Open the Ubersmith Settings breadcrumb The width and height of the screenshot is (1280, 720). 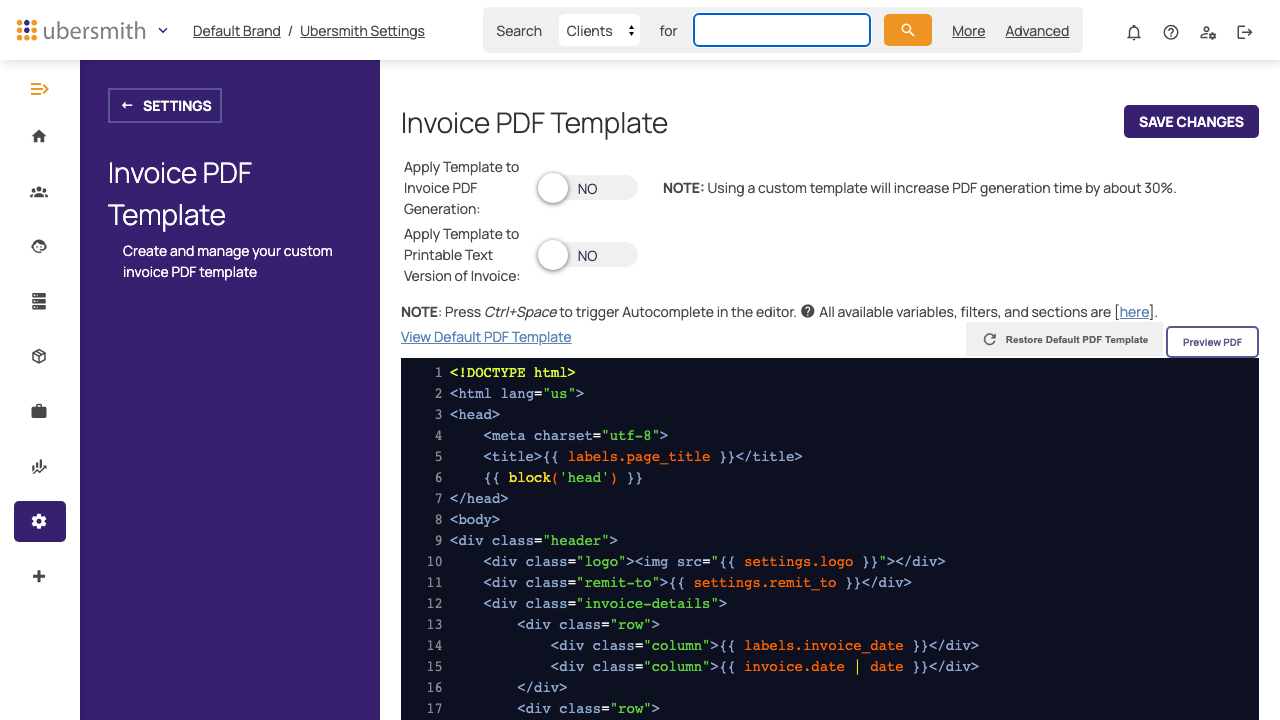(362, 31)
